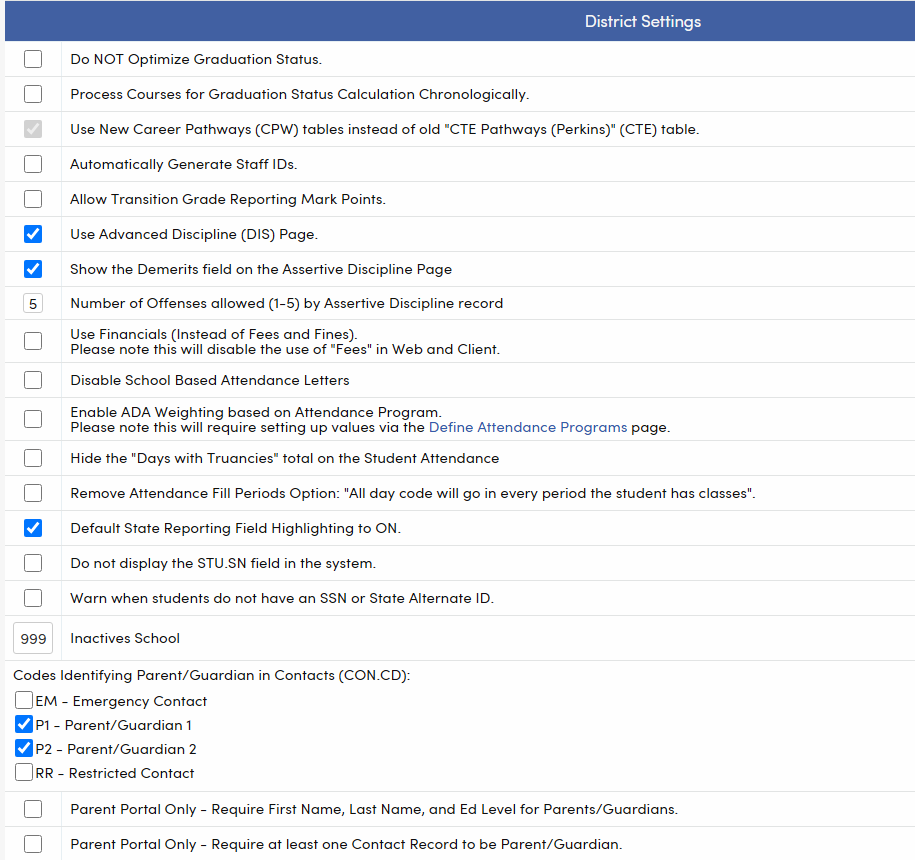Enable ADA Weighting based on Attendance Program
This screenshot has height=860, width=915.
click(33, 419)
